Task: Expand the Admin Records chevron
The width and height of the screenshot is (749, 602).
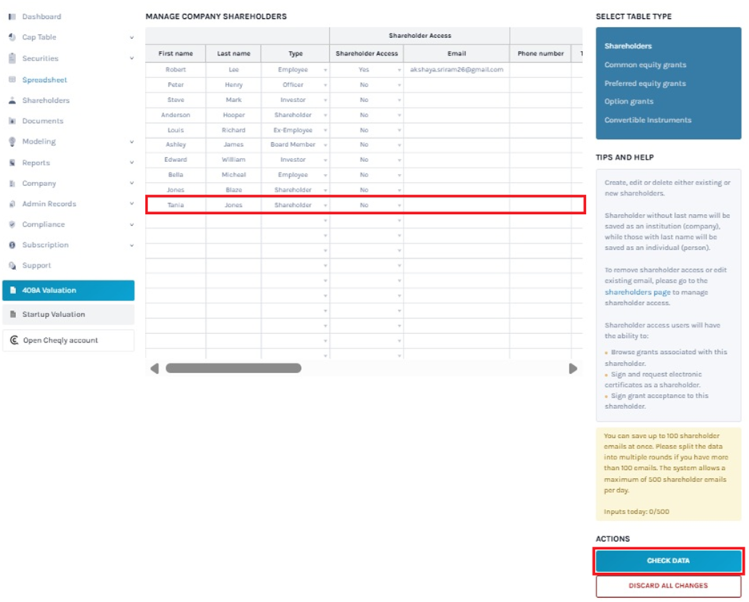Action: point(132,204)
